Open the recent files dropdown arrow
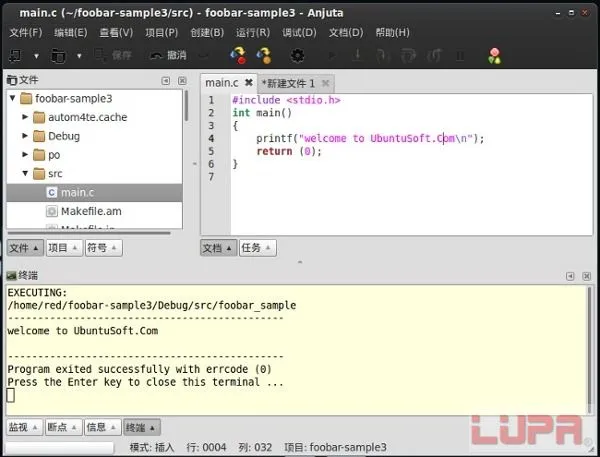 pos(79,56)
